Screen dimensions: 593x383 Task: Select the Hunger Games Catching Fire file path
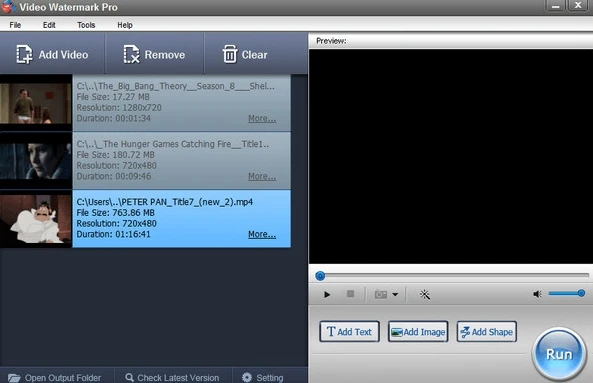pyautogui.click(x=173, y=144)
